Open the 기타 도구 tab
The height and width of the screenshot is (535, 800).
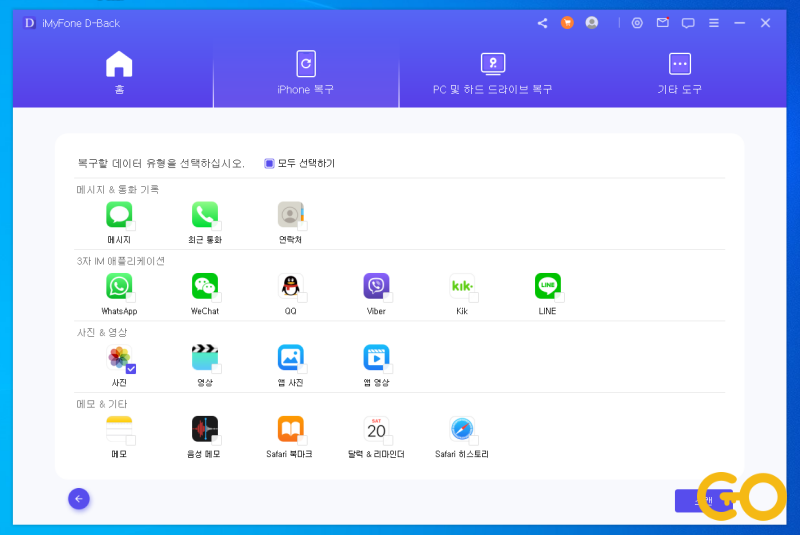[680, 75]
